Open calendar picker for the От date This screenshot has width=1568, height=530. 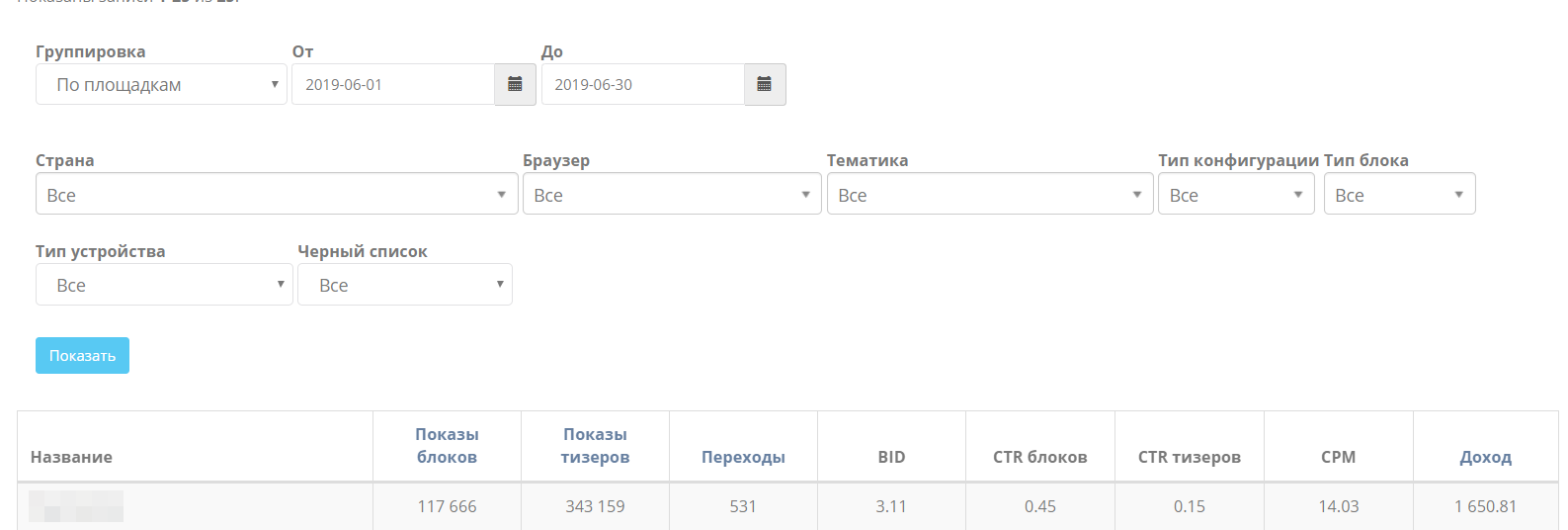pos(515,85)
